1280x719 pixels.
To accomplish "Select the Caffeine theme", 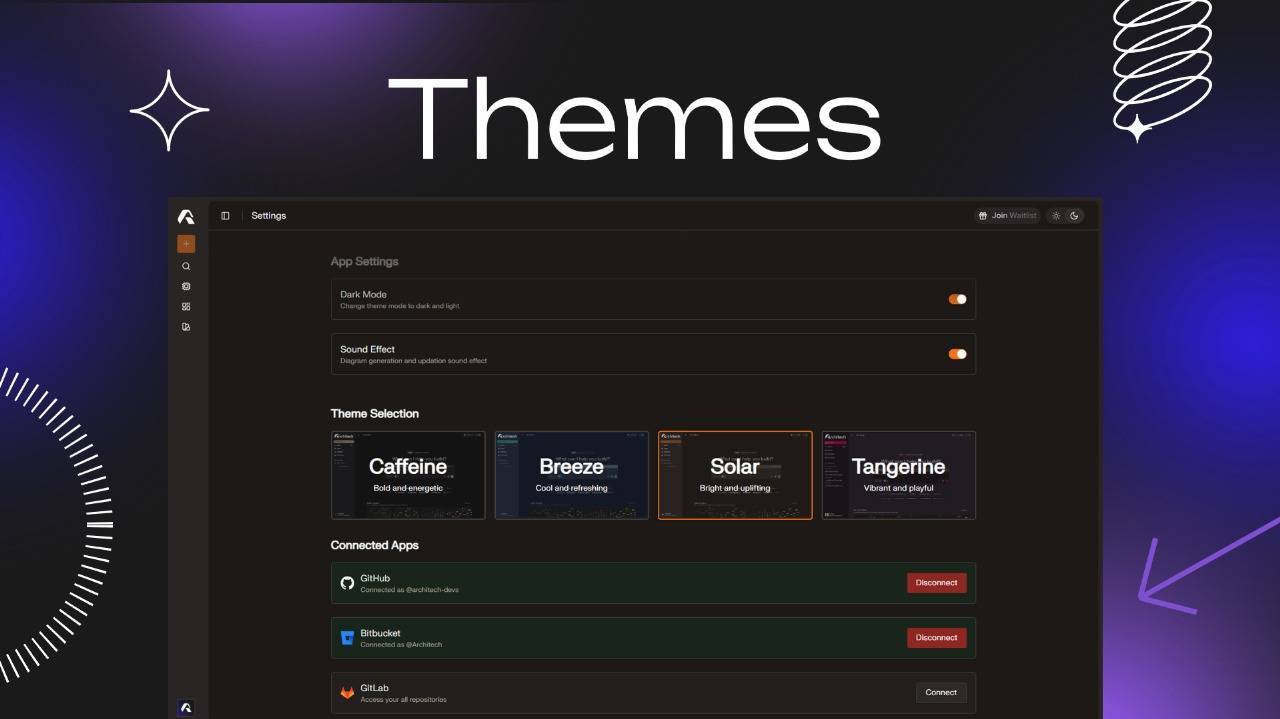I will [x=408, y=475].
